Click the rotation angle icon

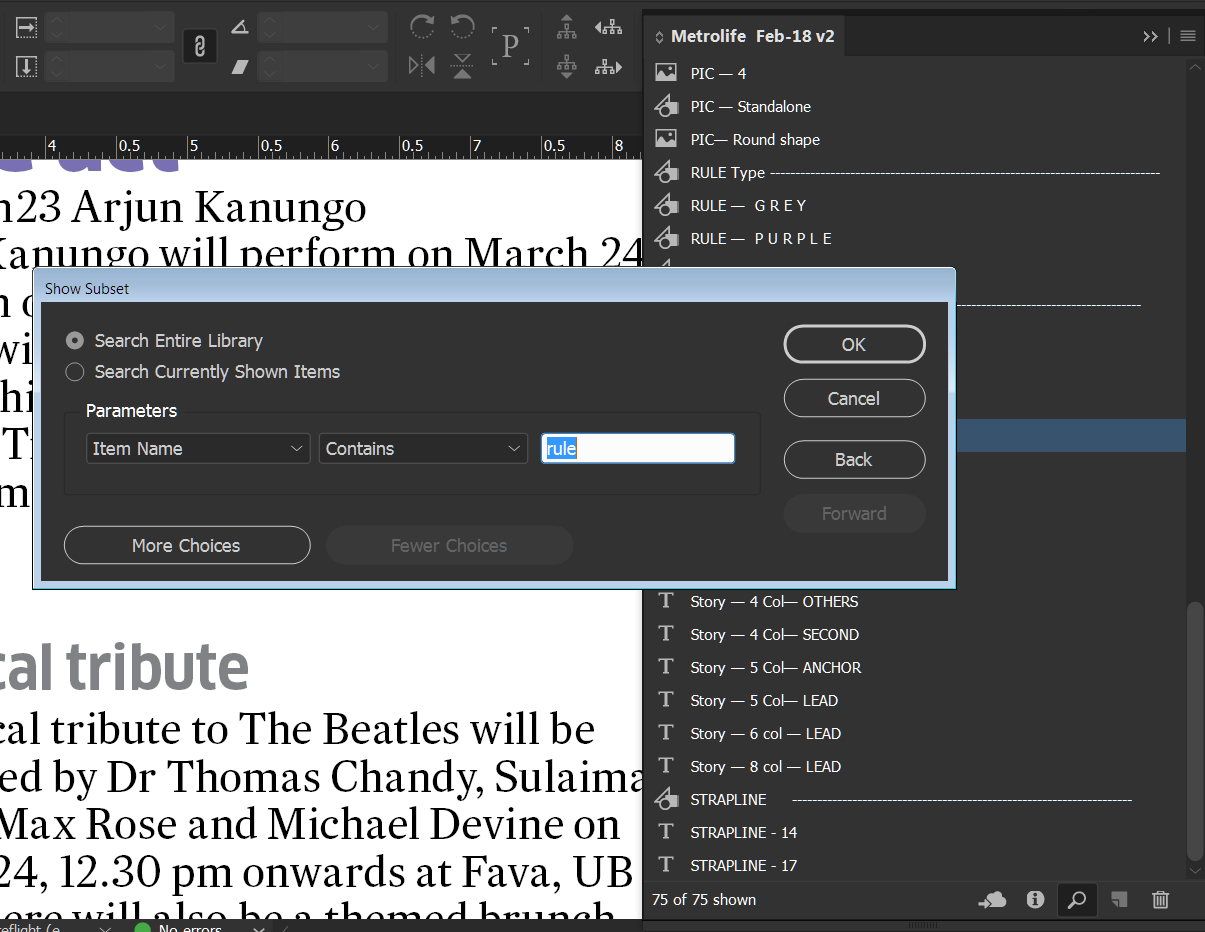click(x=239, y=27)
